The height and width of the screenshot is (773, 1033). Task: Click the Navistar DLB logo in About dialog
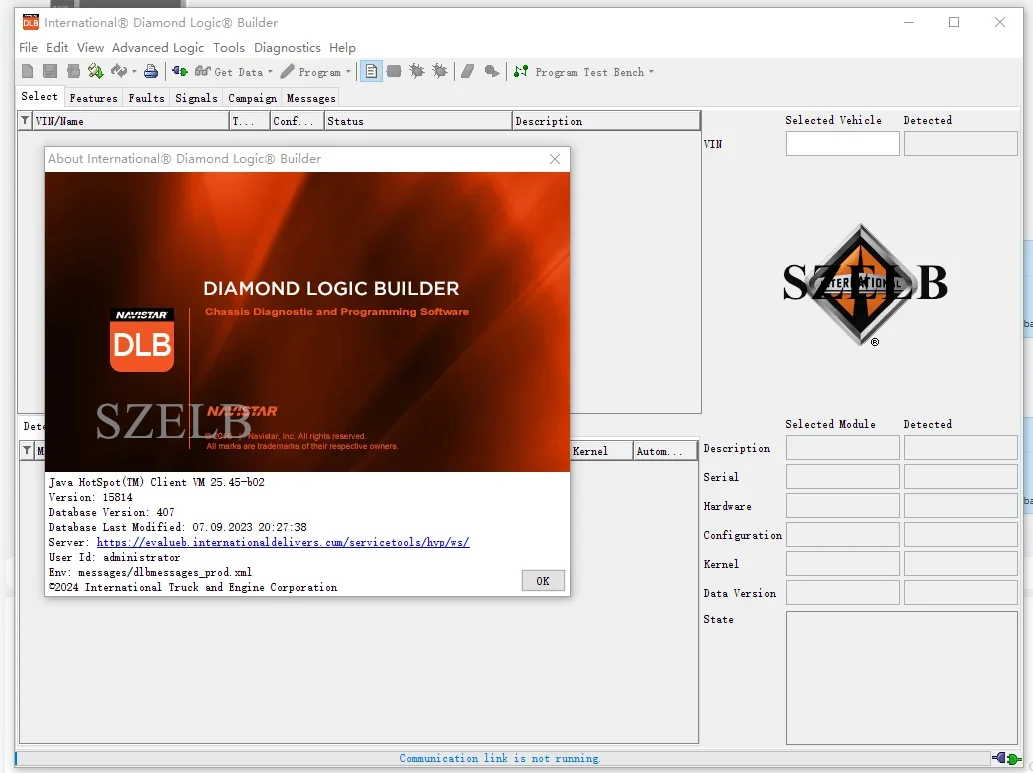[142, 339]
